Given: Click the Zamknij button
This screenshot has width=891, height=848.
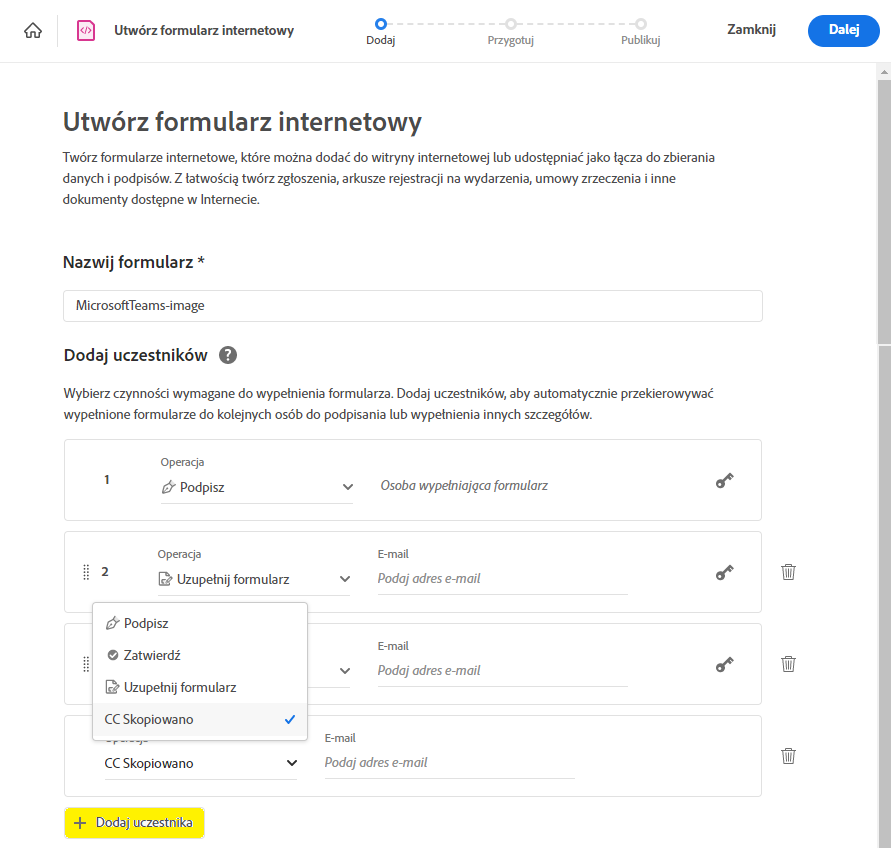Looking at the screenshot, I should coord(751,30).
